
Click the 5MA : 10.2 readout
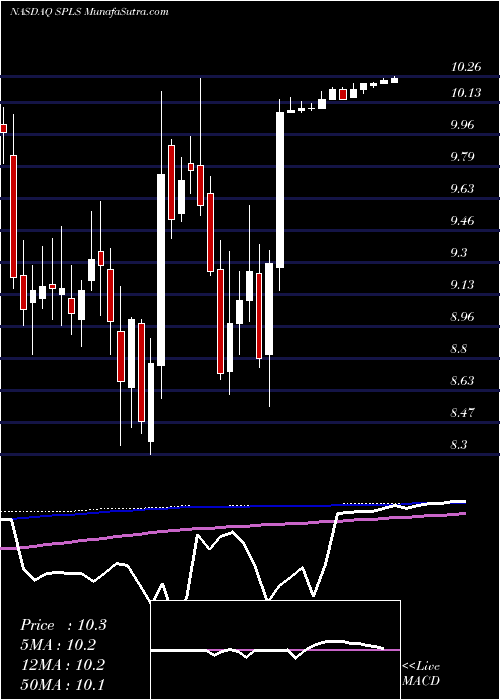click(x=58, y=645)
